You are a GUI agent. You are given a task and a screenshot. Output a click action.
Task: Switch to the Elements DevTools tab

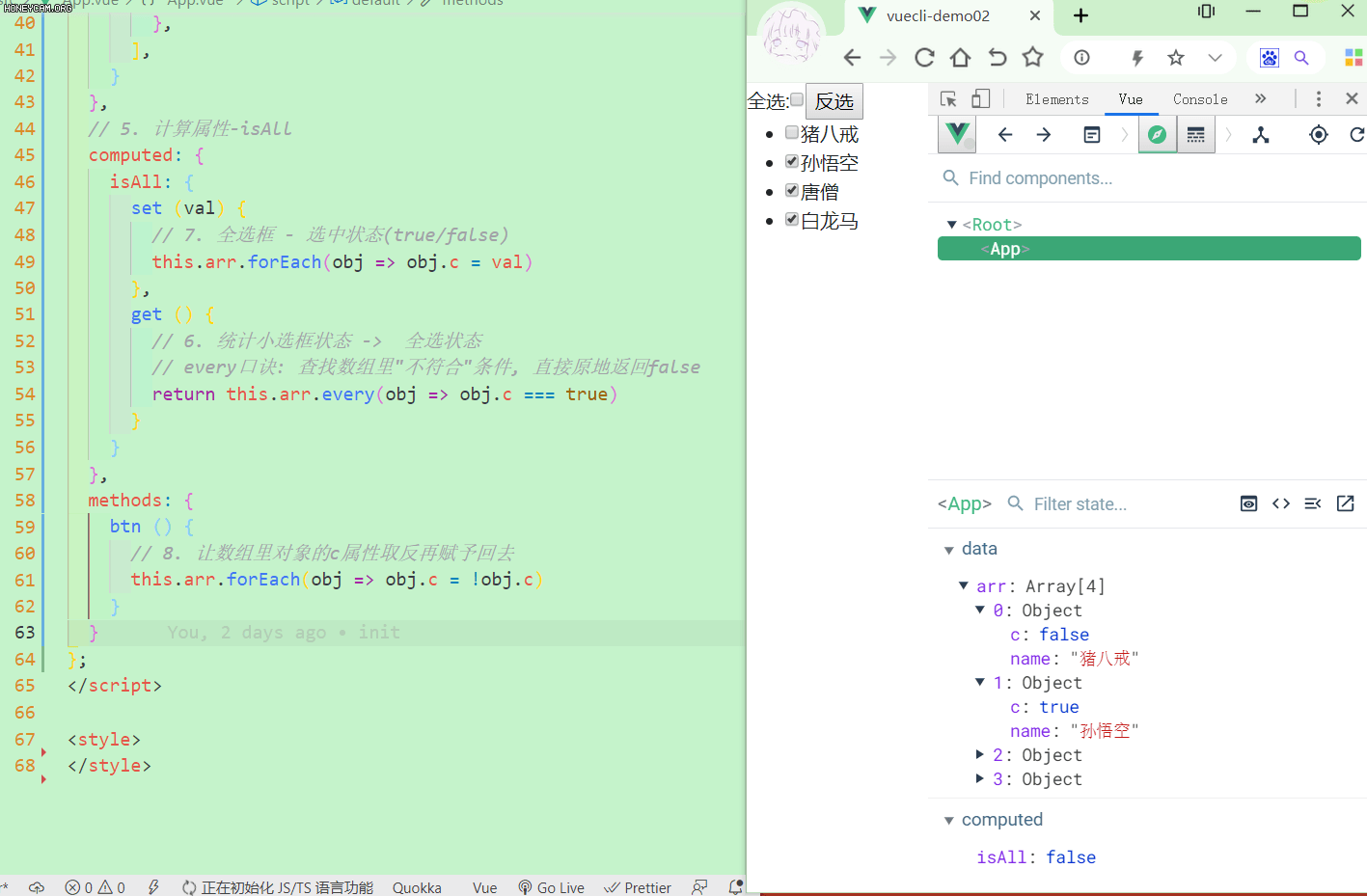point(1057,99)
